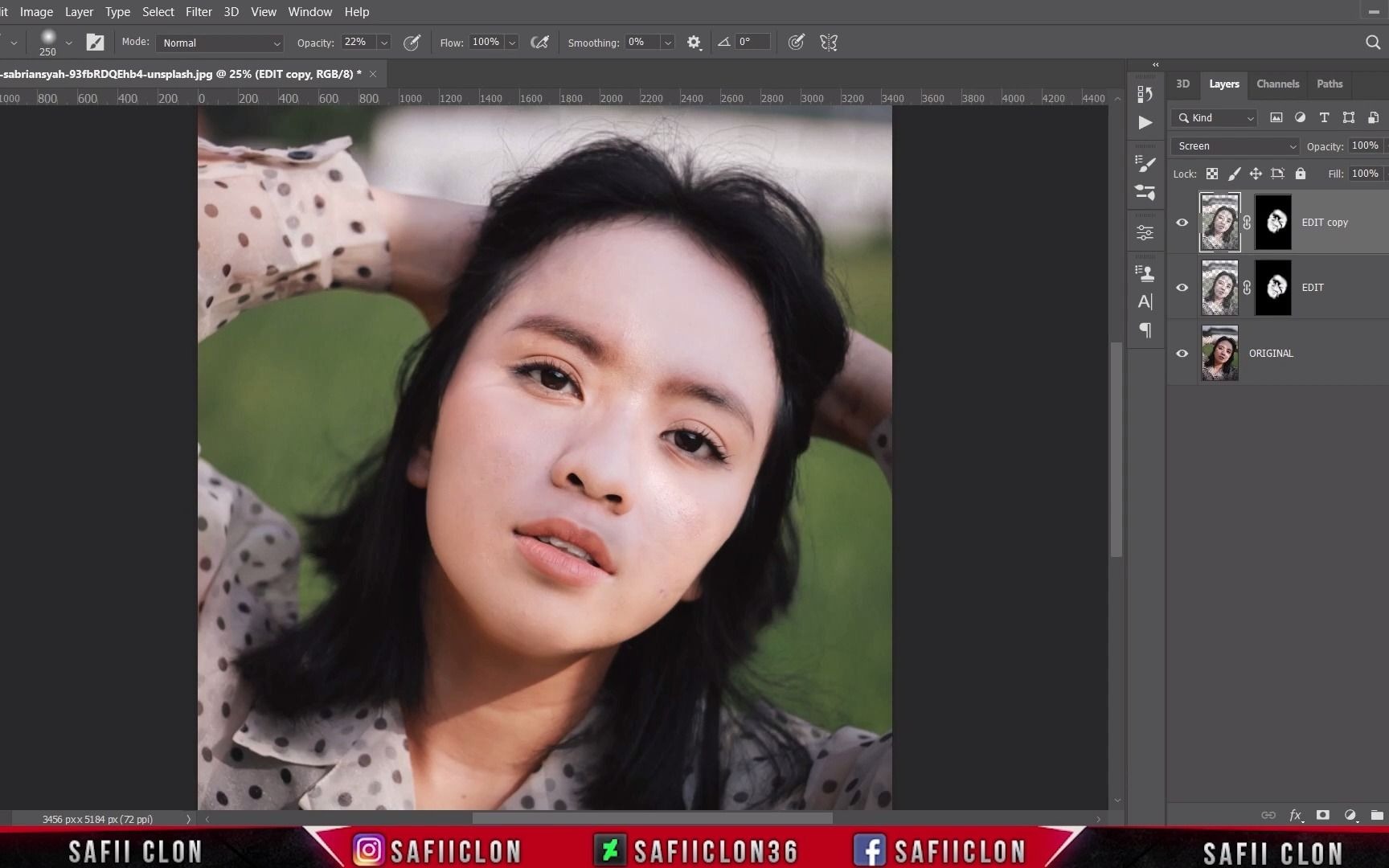Screen dimensions: 1389x868
Task: Open the Filter menu
Action: pyautogui.click(x=199, y=11)
